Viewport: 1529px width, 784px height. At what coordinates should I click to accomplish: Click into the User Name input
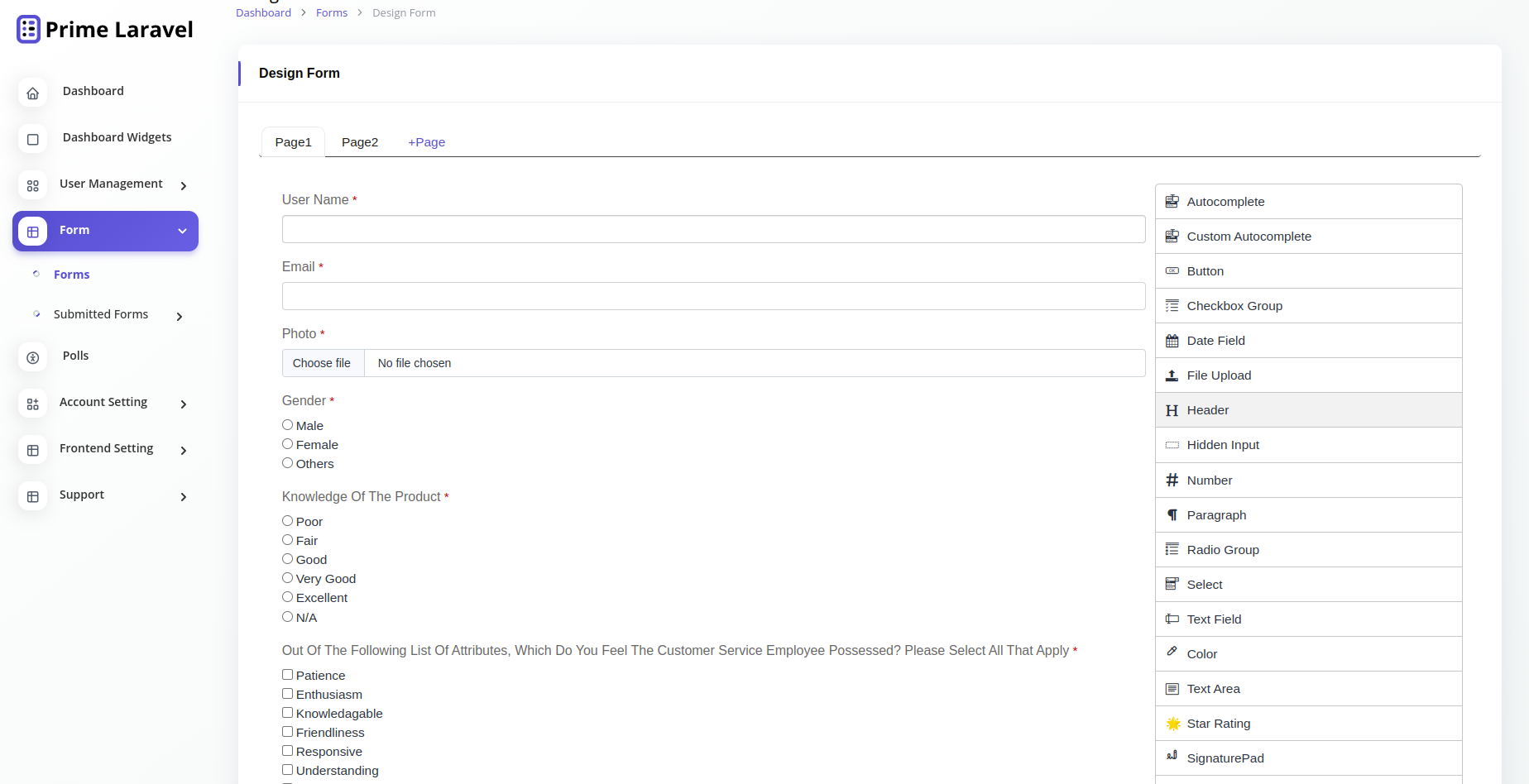[713, 229]
